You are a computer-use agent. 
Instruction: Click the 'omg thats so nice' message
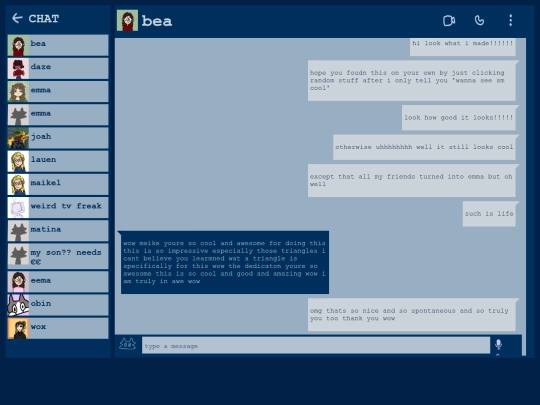click(x=412, y=315)
